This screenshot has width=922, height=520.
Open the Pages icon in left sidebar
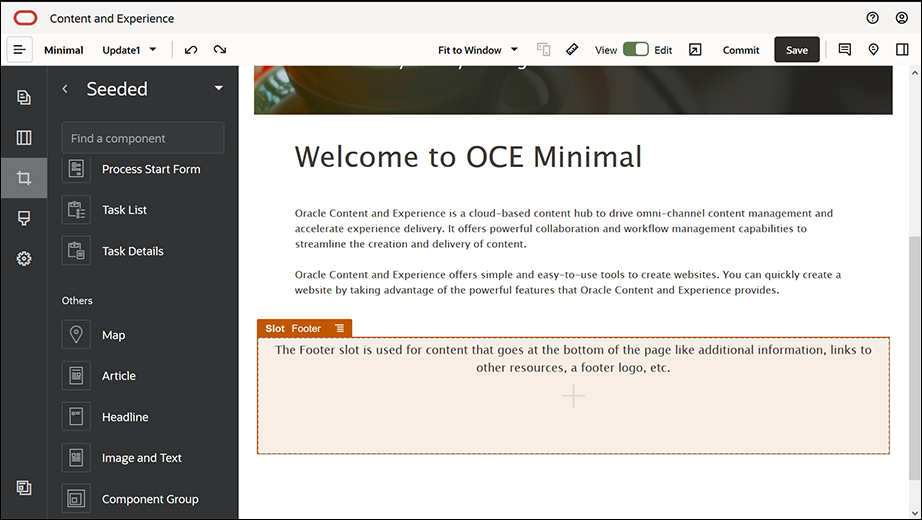click(x=24, y=97)
